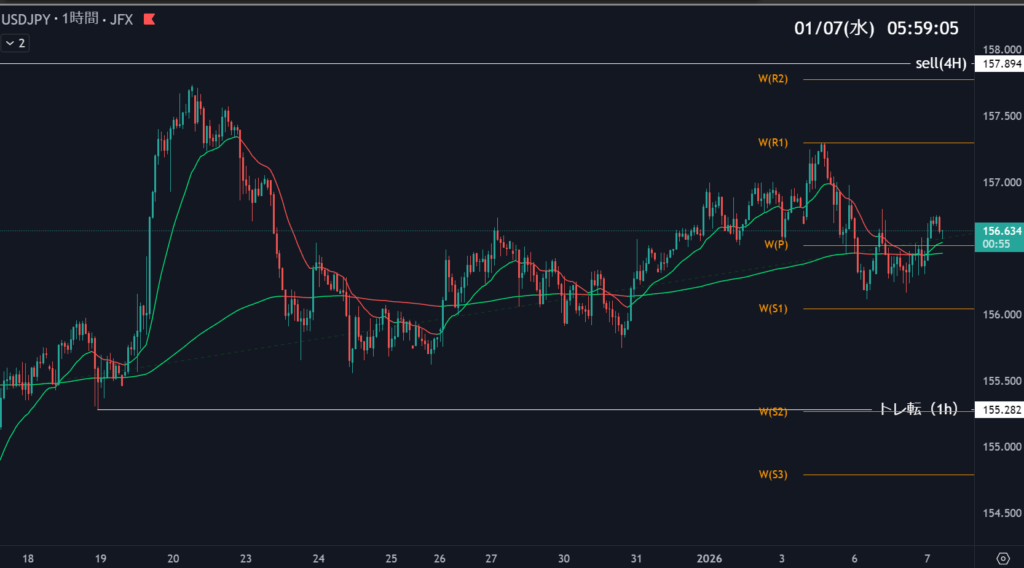The width and height of the screenshot is (1024, 568).
Task: Select the トレ転（1h） line label
Action: [x=918, y=408]
